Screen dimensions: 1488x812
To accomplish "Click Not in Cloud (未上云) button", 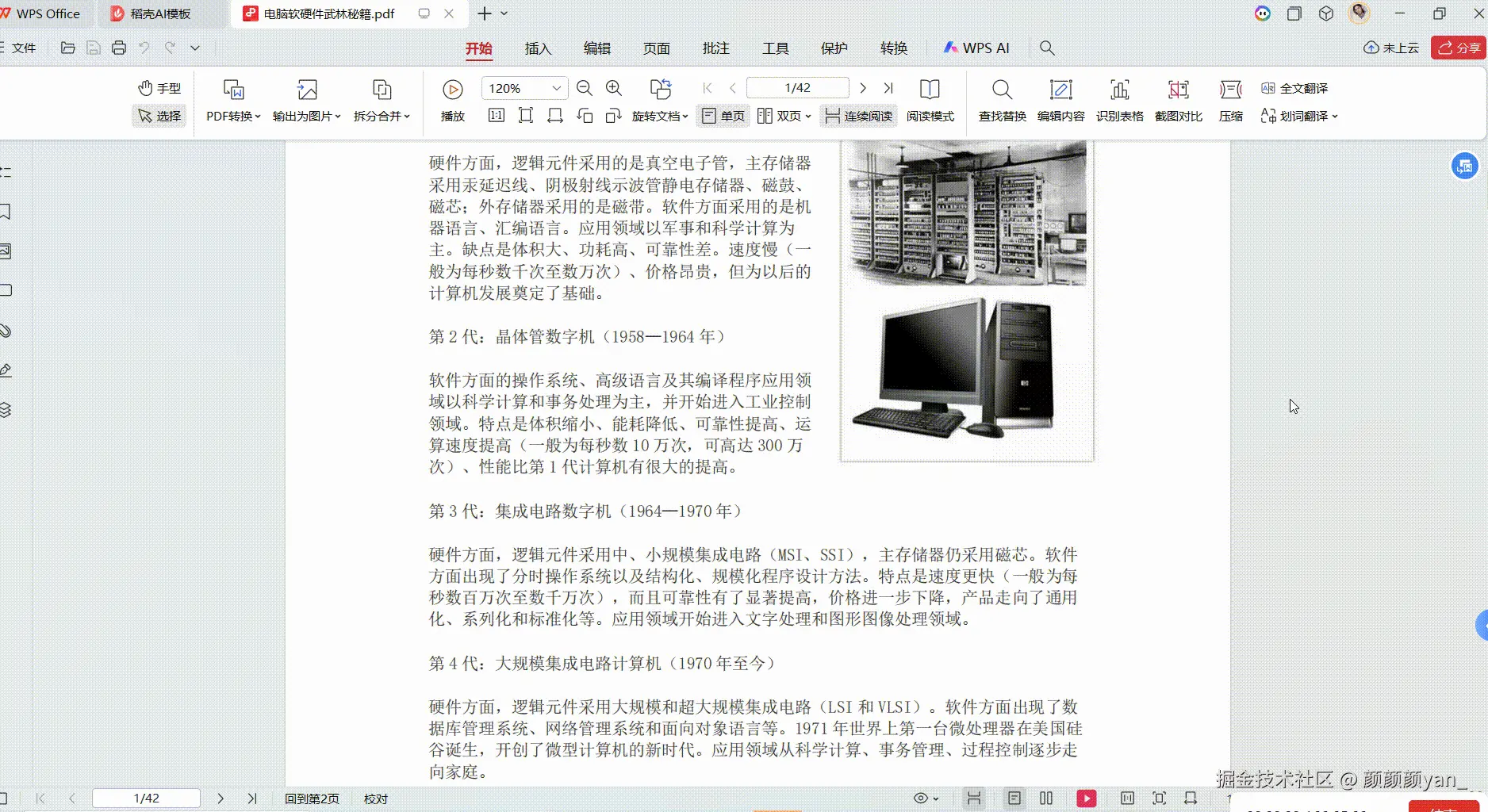I will coord(1391,48).
